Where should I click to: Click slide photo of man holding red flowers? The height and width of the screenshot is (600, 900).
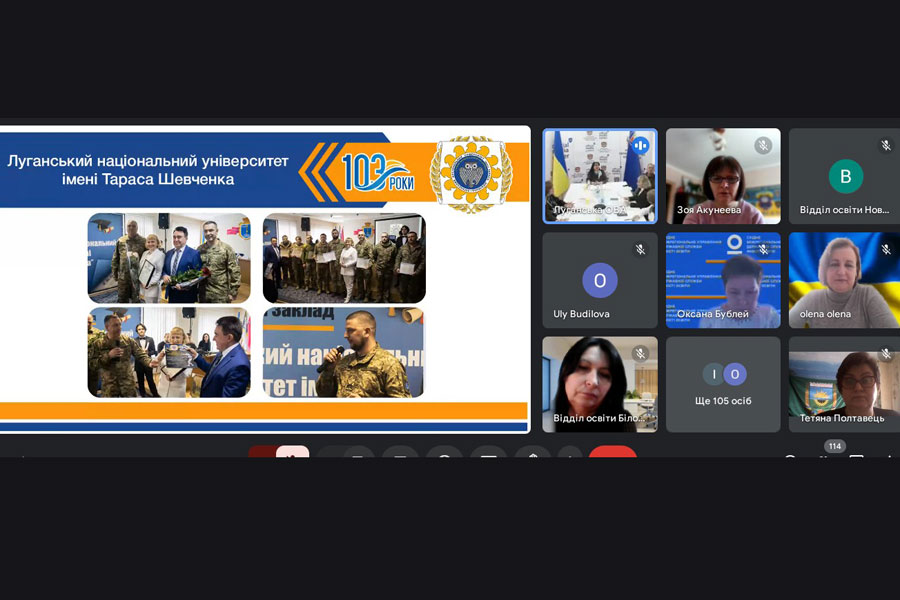tap(169, 258)
